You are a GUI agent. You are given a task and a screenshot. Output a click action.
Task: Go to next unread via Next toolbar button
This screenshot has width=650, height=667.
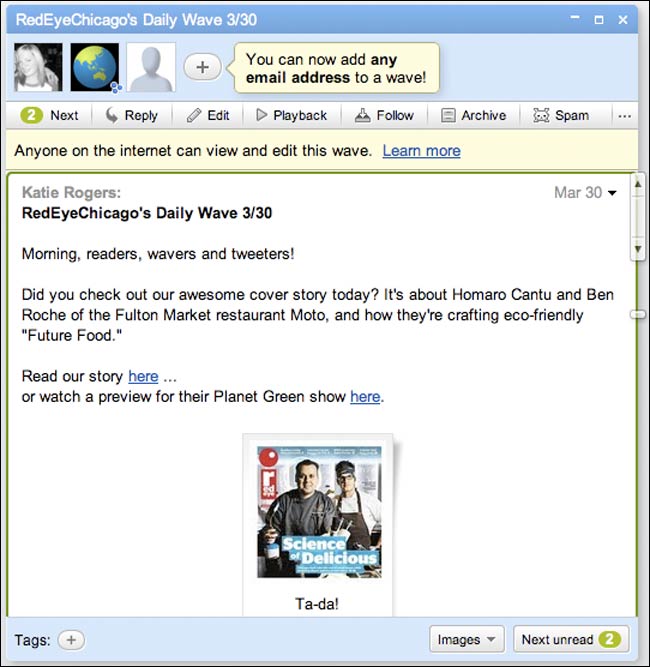point(50,115)
